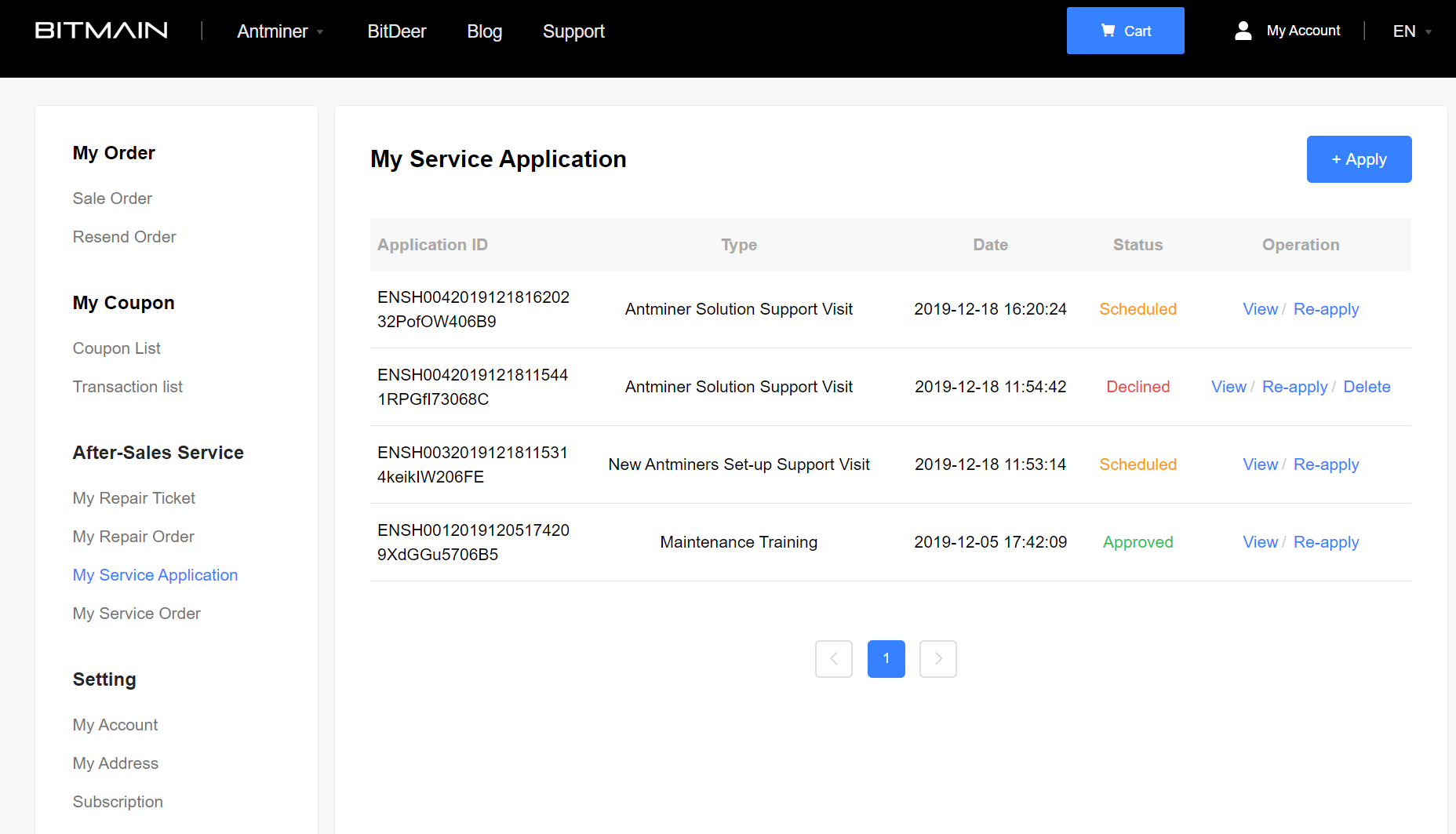
Task: Re-apply for the Scheduled Antminer Solution Support Visit
Action: pos(1326,309)
